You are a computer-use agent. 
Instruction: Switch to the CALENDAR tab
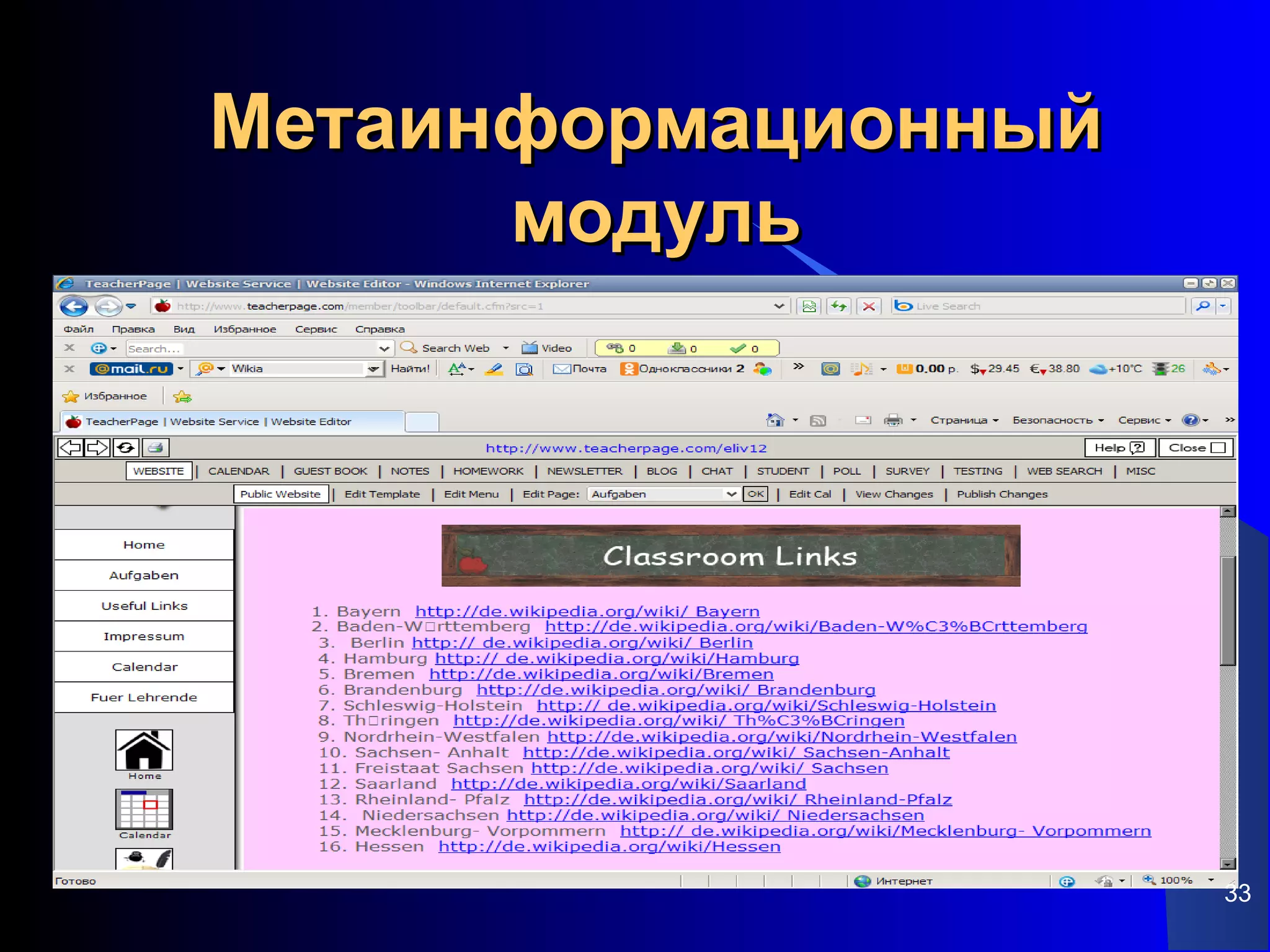[239, 471]
